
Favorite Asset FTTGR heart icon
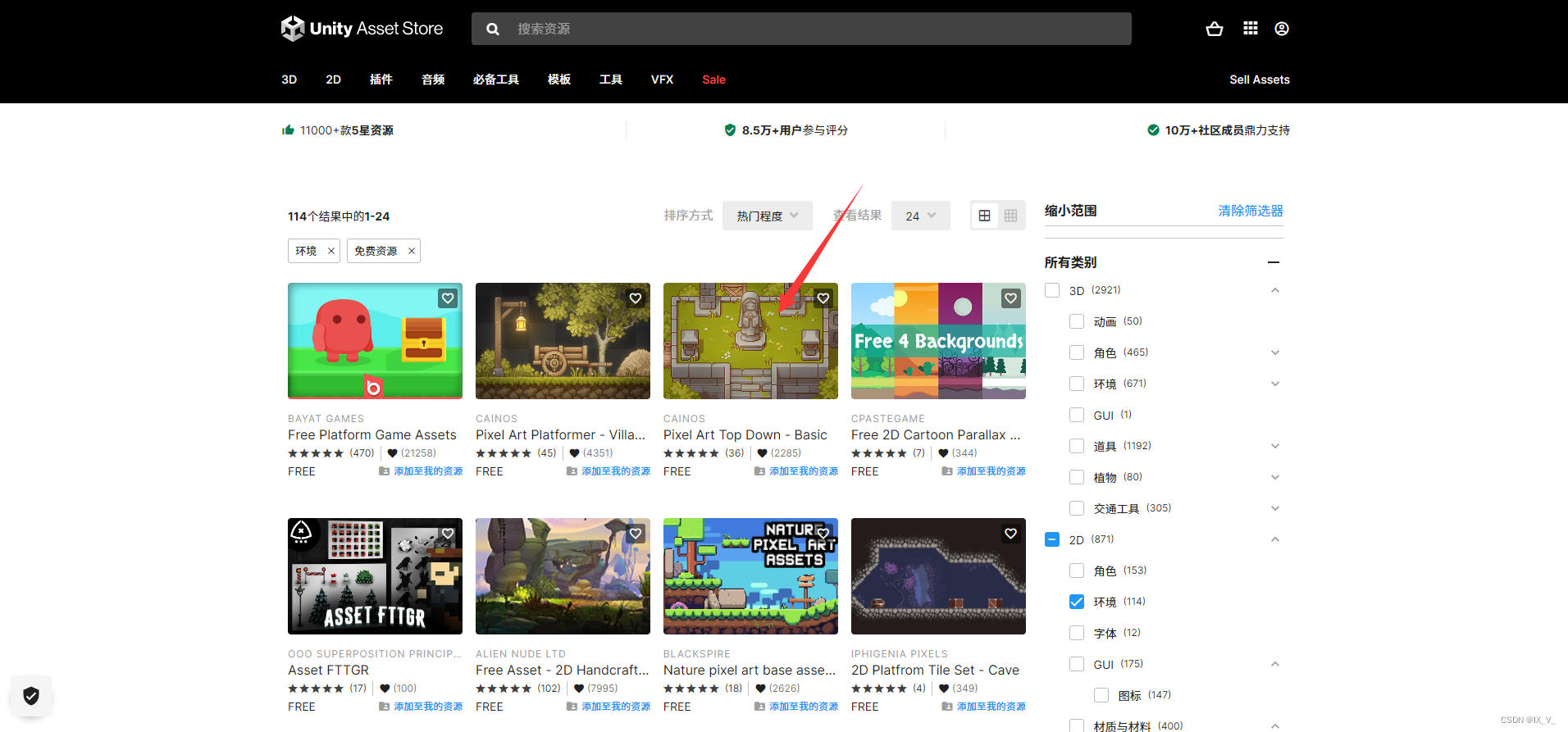(x=448, y=534)
